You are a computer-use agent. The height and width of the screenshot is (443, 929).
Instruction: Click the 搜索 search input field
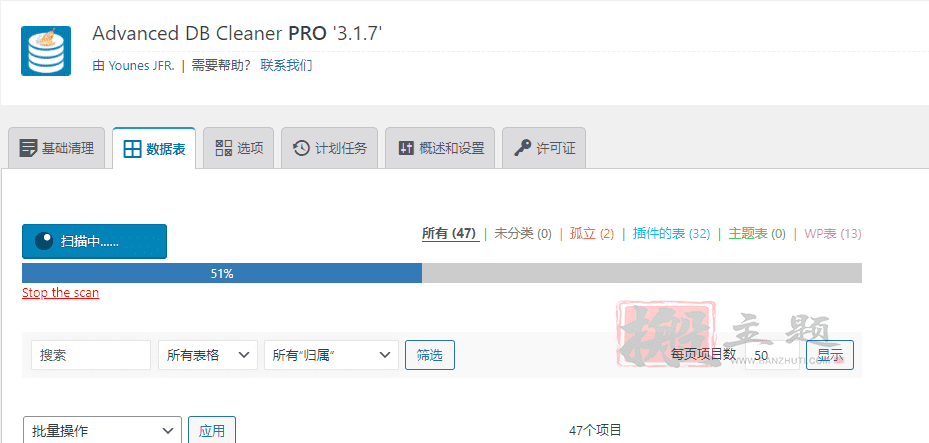click(91, 355)
